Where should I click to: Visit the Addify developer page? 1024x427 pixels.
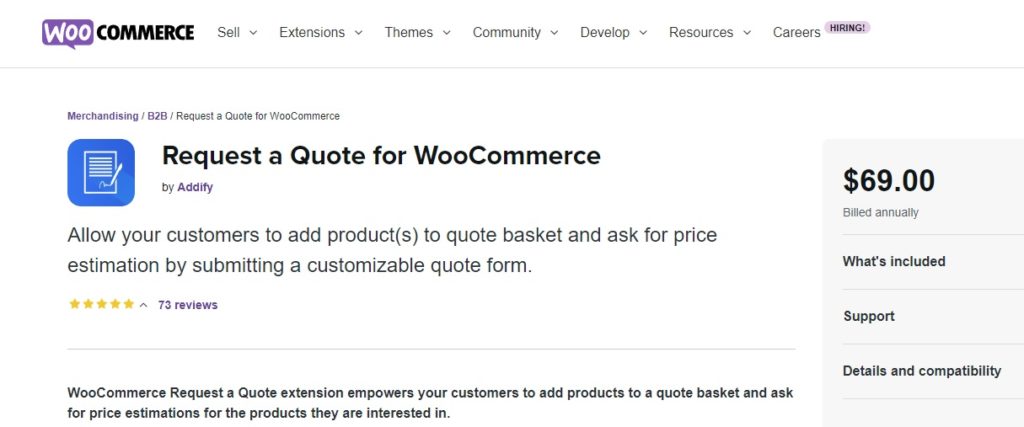195,187
